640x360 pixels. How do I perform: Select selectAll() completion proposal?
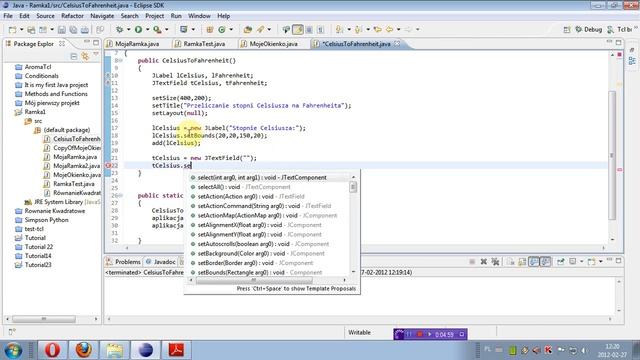244,187
